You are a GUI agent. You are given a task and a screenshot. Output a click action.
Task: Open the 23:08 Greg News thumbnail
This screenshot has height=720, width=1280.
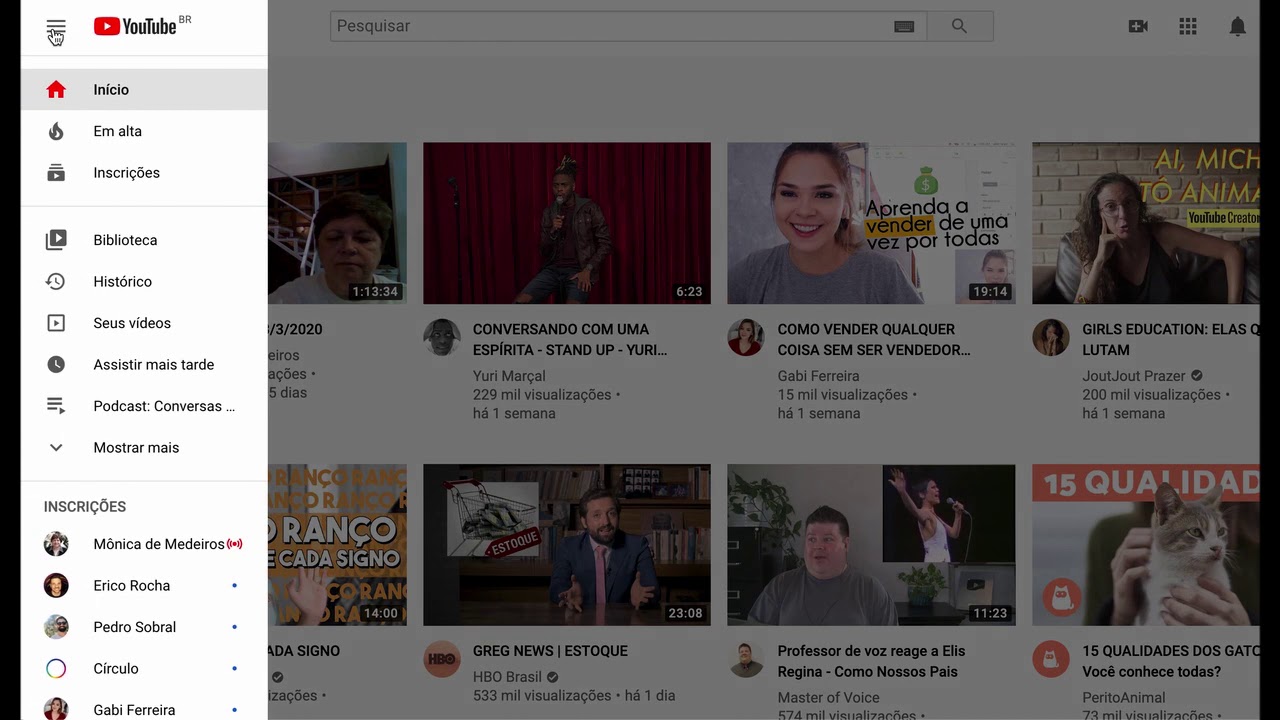tap(567, 545)
